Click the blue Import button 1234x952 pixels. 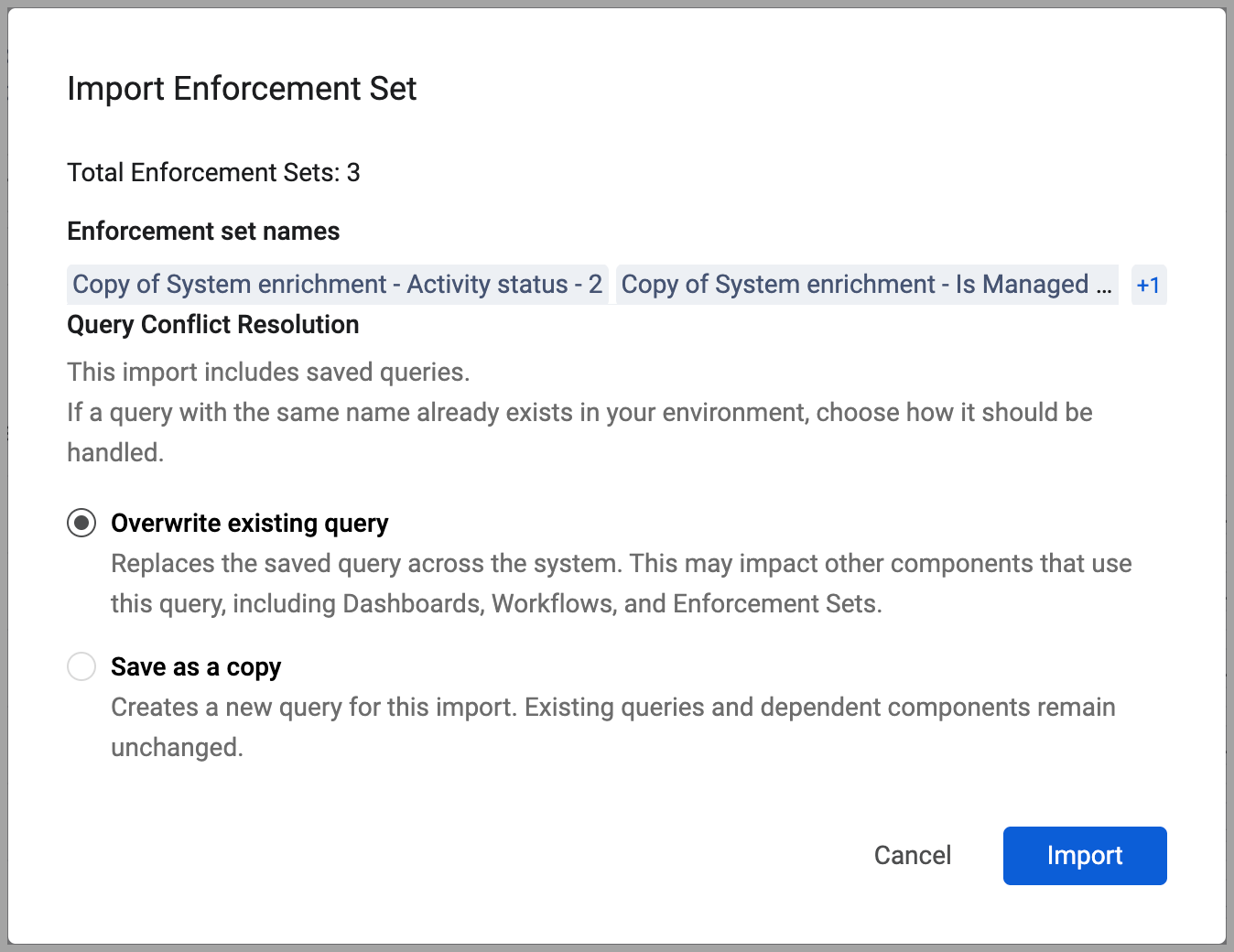1084,856
